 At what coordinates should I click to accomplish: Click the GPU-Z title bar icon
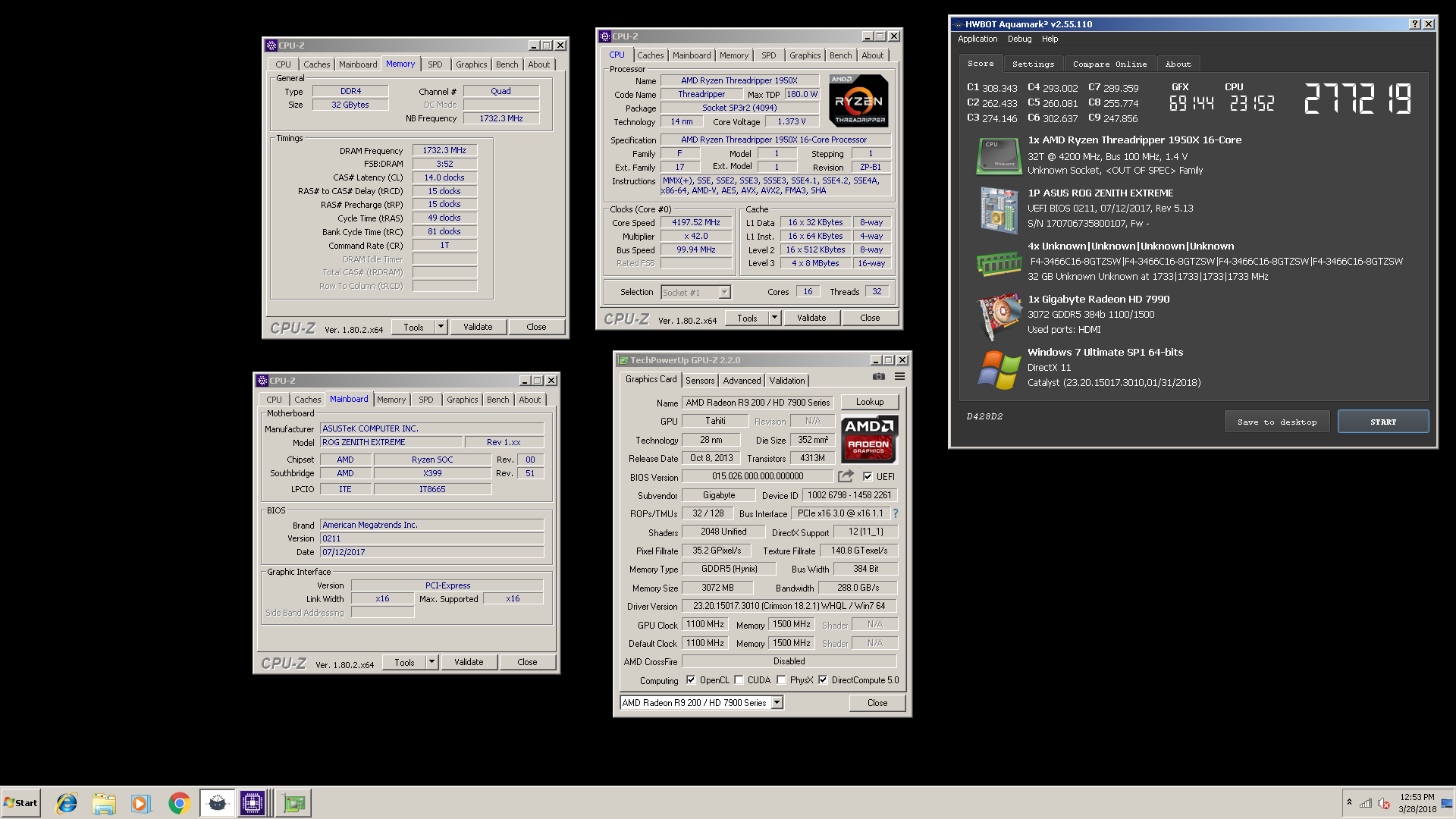623,360
